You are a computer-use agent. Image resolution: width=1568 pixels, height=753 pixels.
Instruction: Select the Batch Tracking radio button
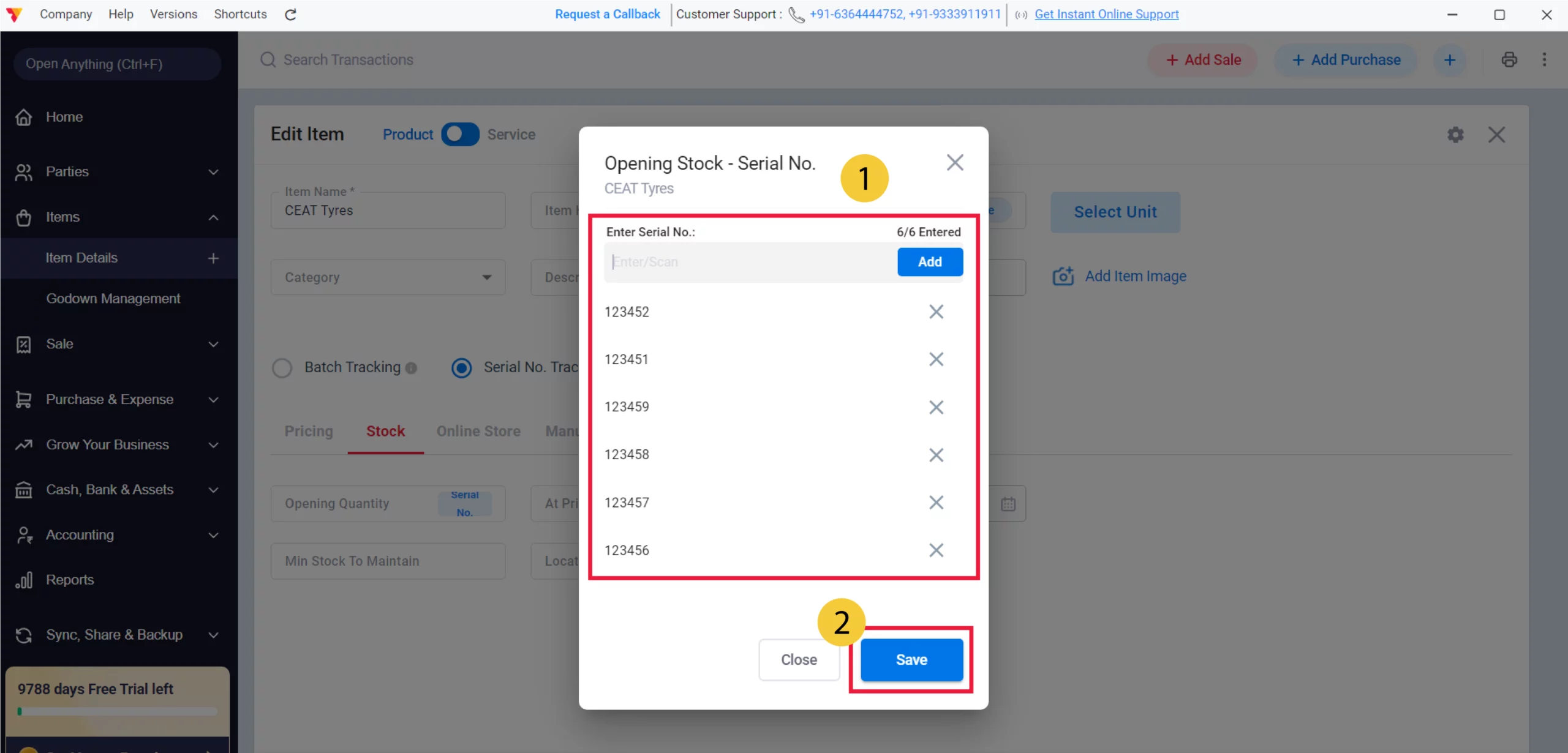[x=282, y=367]
